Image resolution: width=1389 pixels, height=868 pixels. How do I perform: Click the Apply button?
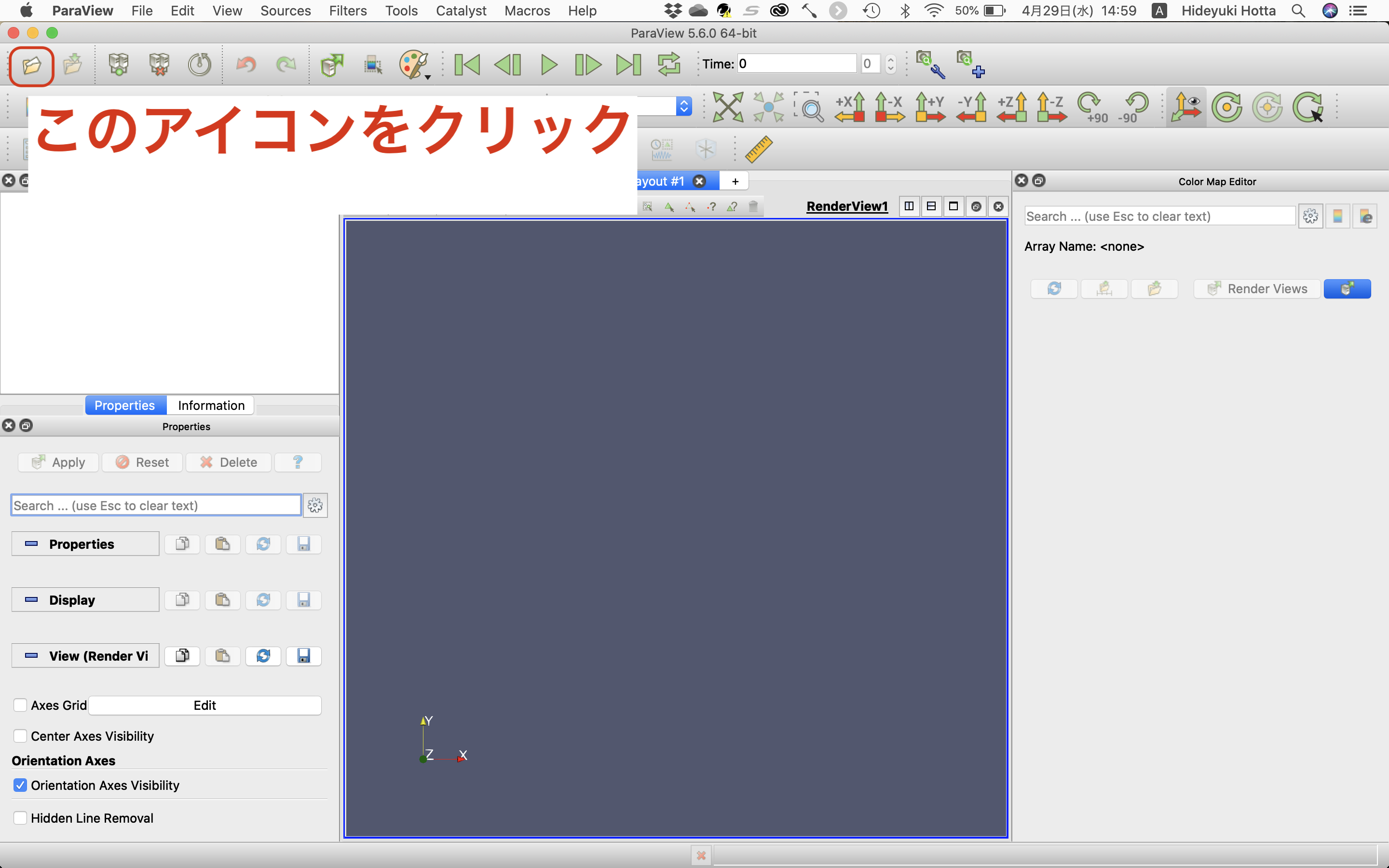[58, 462]
